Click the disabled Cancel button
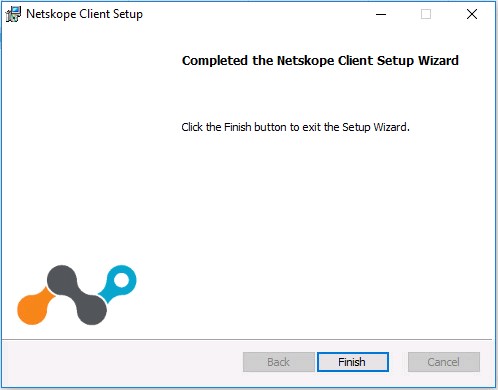Screen dimensions: 498x390 444,362
